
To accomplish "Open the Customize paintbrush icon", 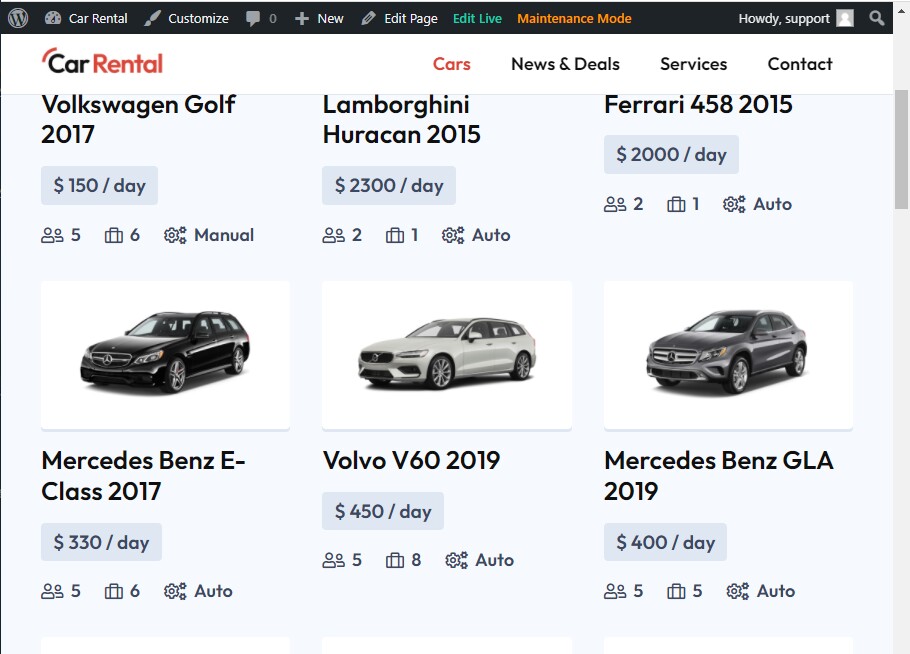I will click(x=152, y=17).
